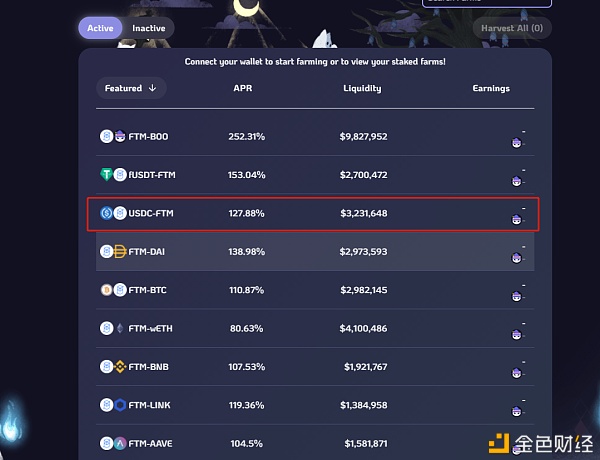Expand the FTM-DAI farm row

pyautogui.click(x=315, y=251)
